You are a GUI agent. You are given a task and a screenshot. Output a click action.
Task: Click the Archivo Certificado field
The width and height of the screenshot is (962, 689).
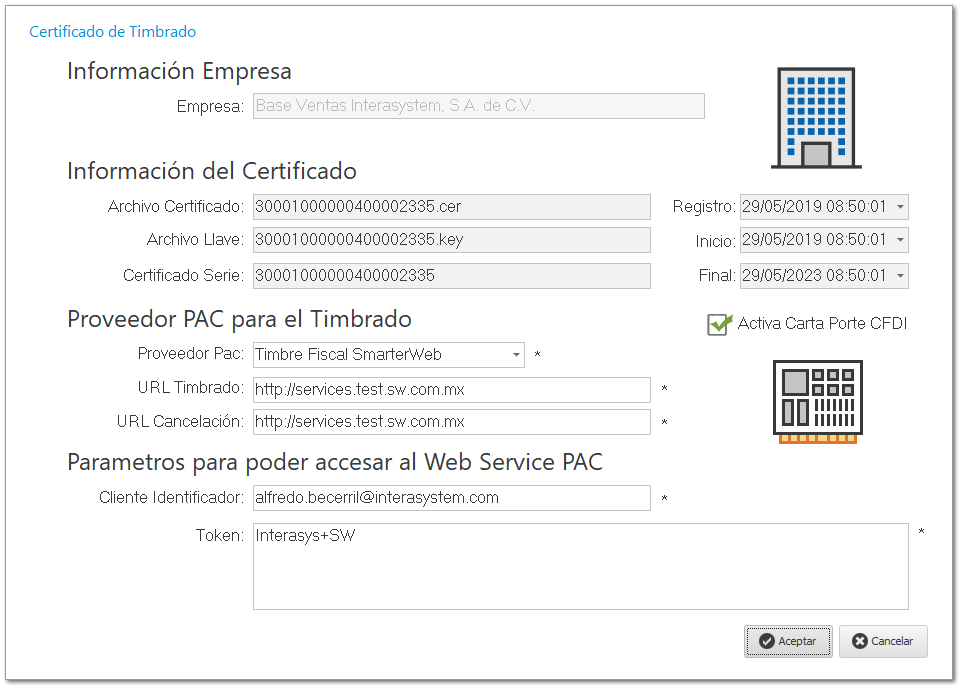(452, 207)
